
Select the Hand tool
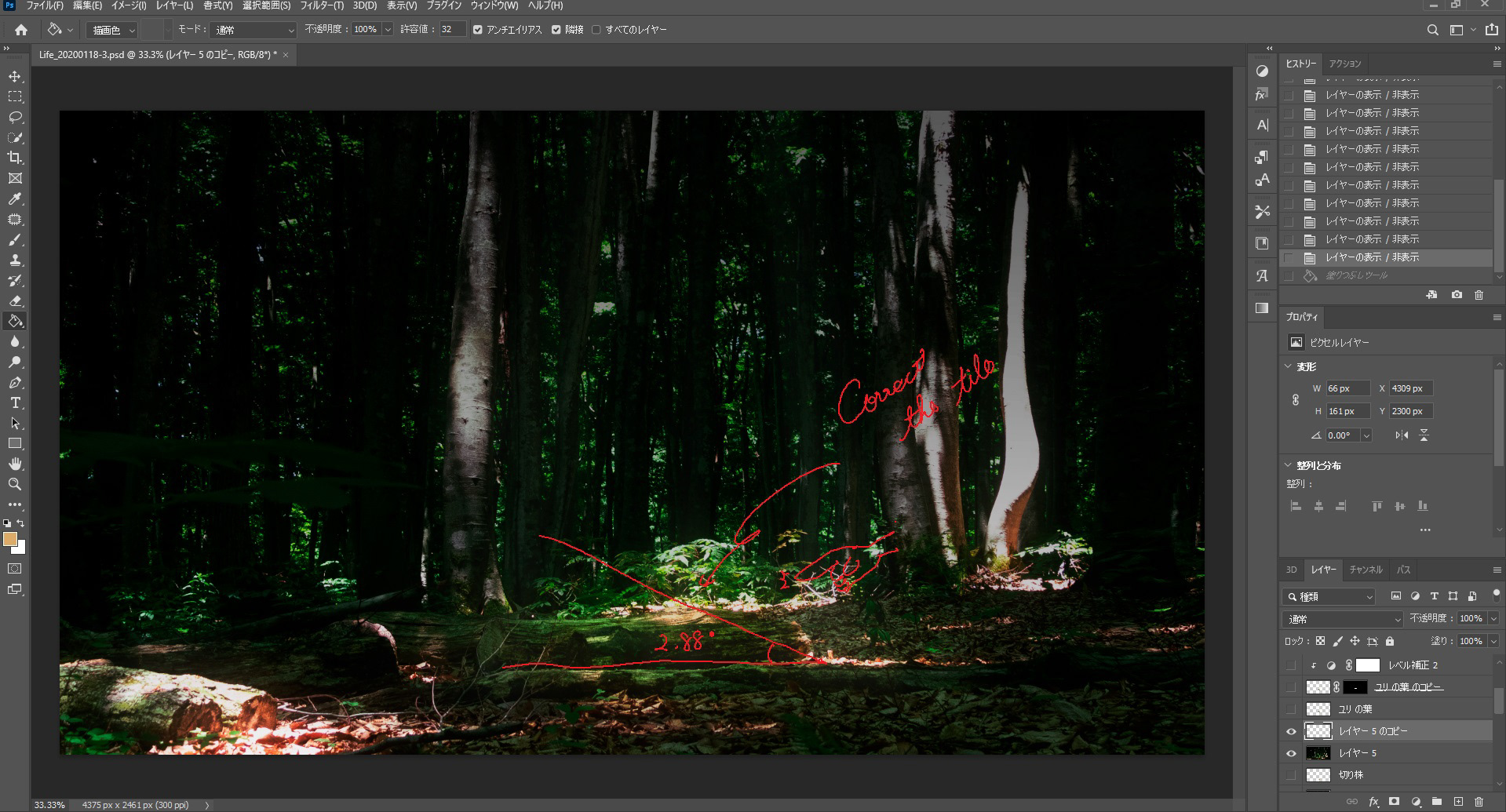15,464
